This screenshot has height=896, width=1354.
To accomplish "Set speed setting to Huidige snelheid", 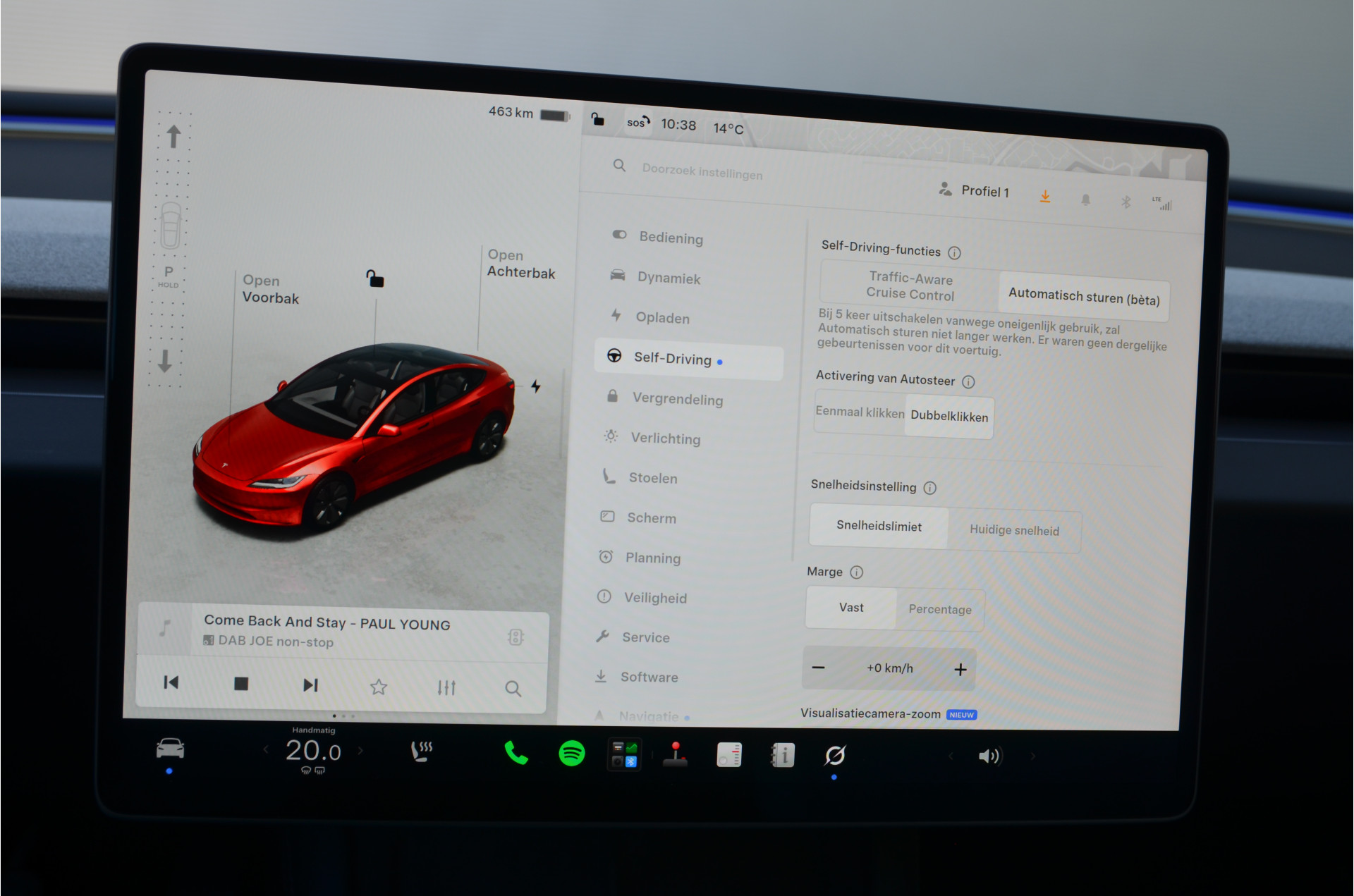I will click(x=1014, y=530).
